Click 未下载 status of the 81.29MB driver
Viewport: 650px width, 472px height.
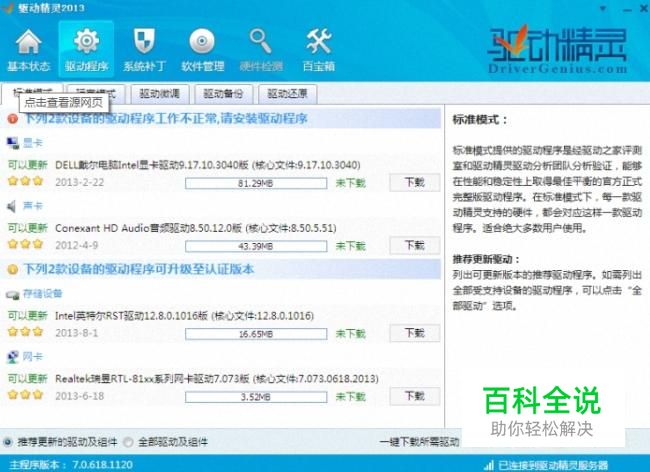(x=351, y=183)
